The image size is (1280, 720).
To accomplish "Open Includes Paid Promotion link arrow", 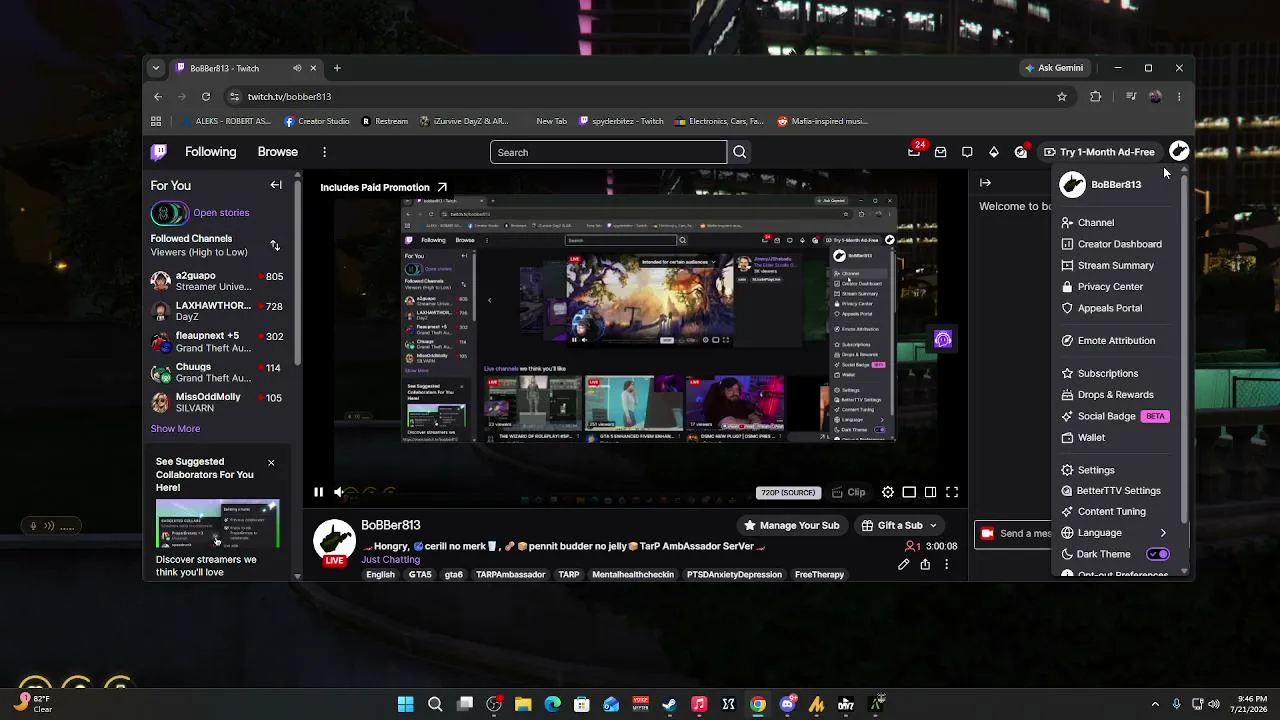I will click(442, 187).
